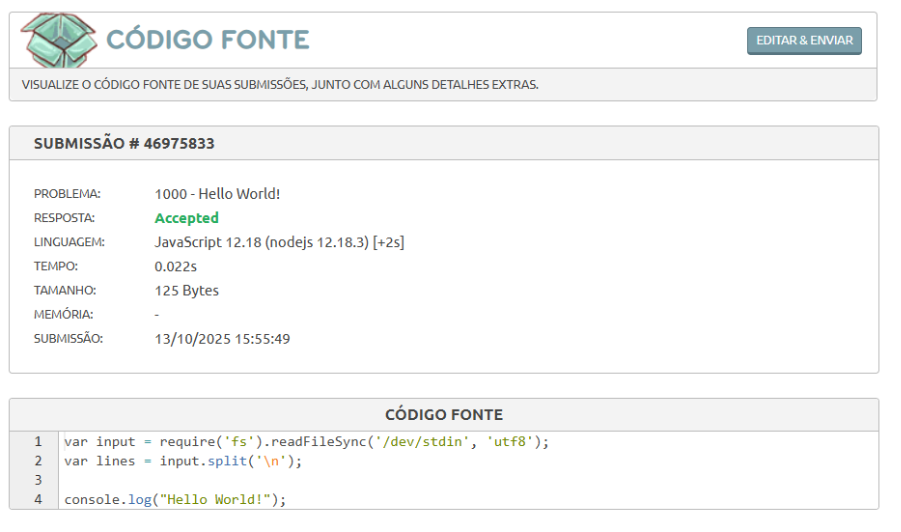Viewport: 901px width, 532px height.
Task: Click the console.log Hello World code line
Action: [x=175, y=500]
